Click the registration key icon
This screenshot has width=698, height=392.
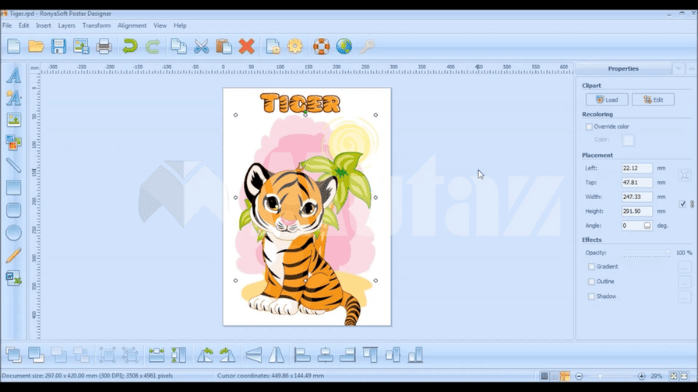click(x=367, y=46)
